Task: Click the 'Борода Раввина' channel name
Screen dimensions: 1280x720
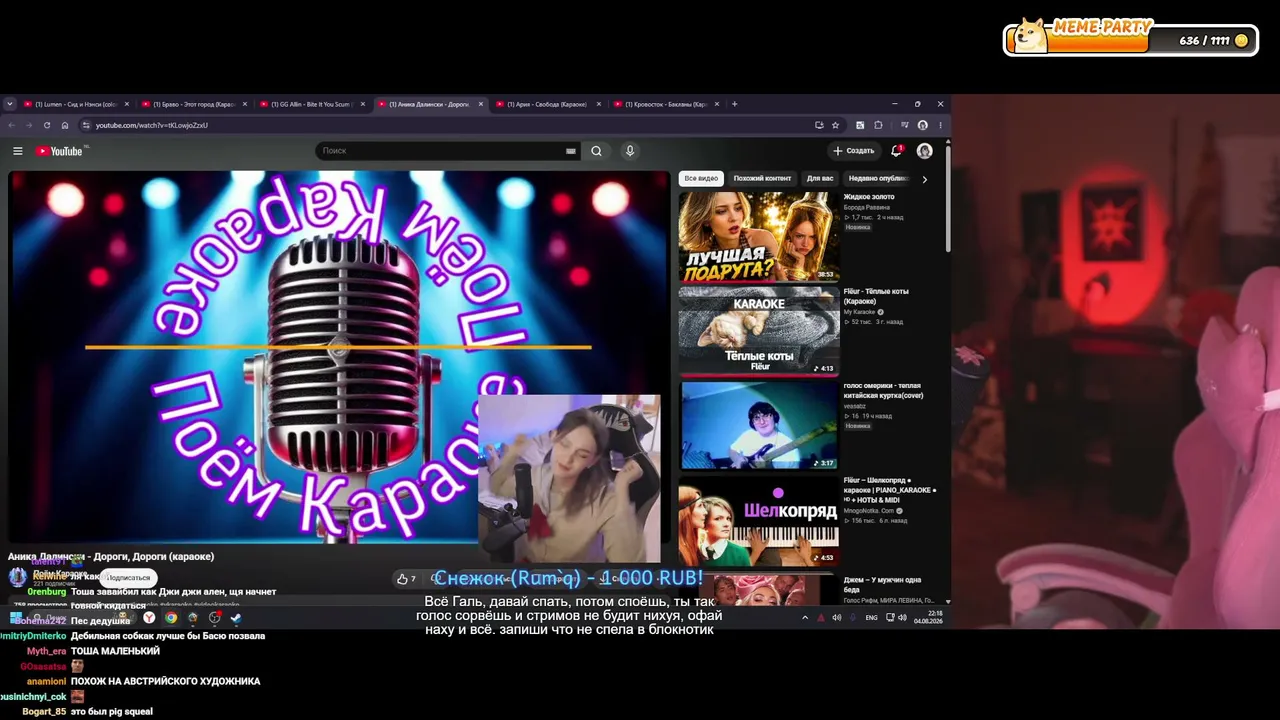Action: [x=866, y=207]
